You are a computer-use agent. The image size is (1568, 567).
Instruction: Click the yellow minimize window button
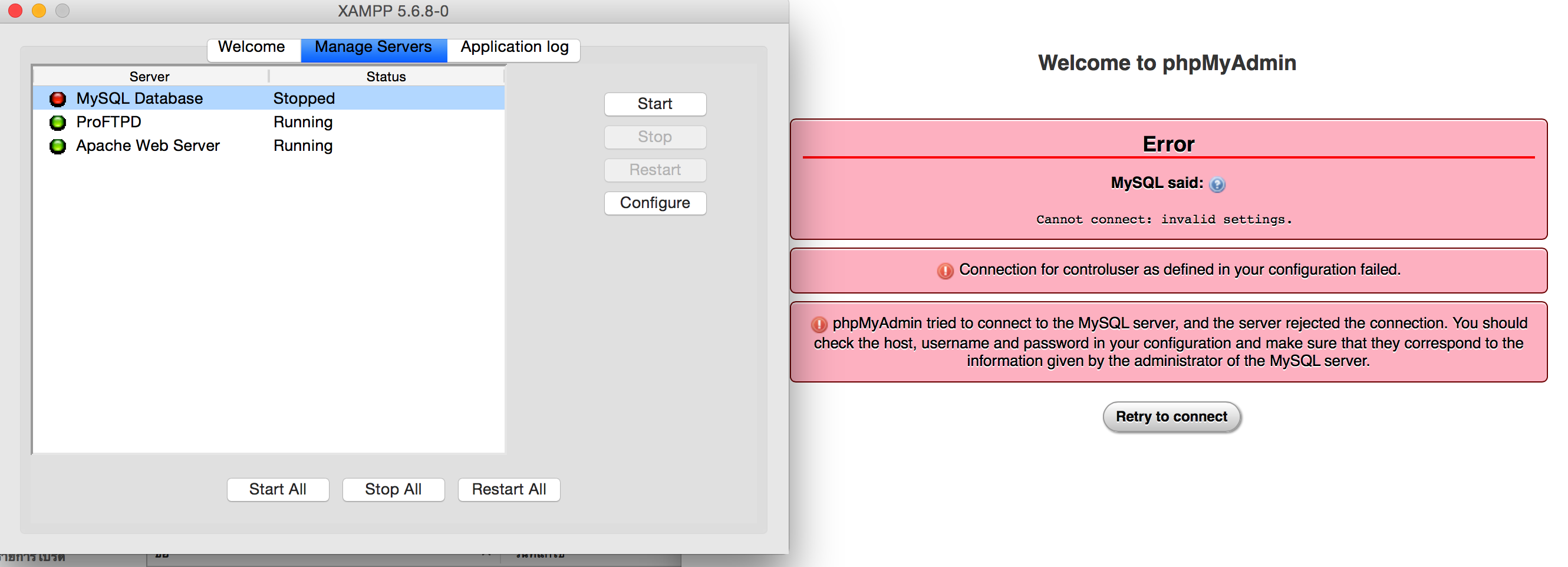pos(39,11)
